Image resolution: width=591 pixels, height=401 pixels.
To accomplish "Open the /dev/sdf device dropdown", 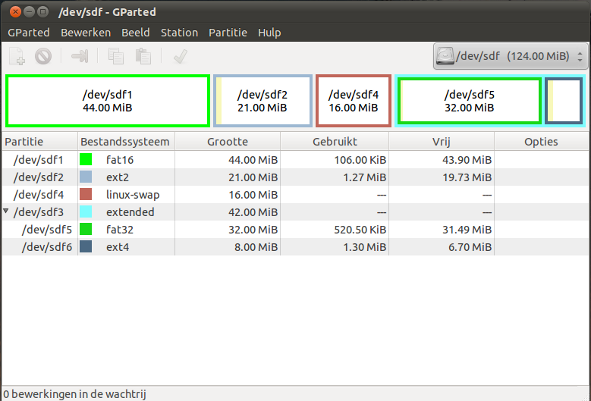I will pyautogui.click(x=510, y=56).
